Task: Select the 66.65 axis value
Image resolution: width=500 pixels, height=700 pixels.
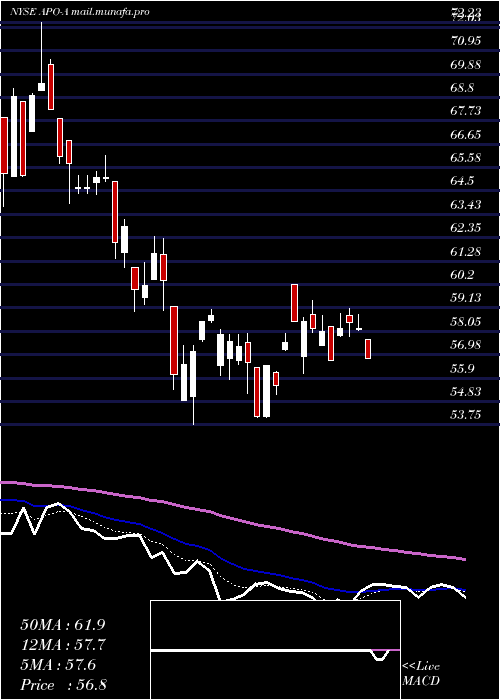Action: (465, 134)
